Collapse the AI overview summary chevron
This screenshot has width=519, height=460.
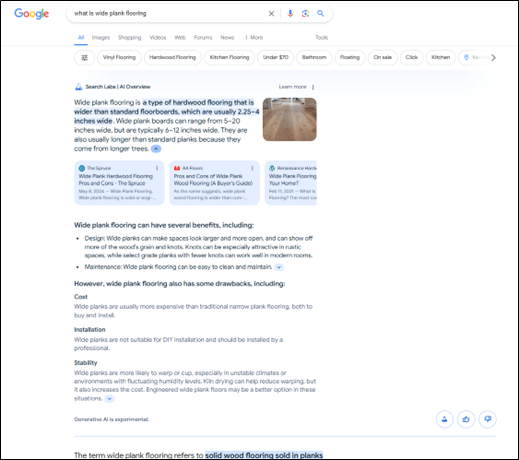(x=156, y=149)
